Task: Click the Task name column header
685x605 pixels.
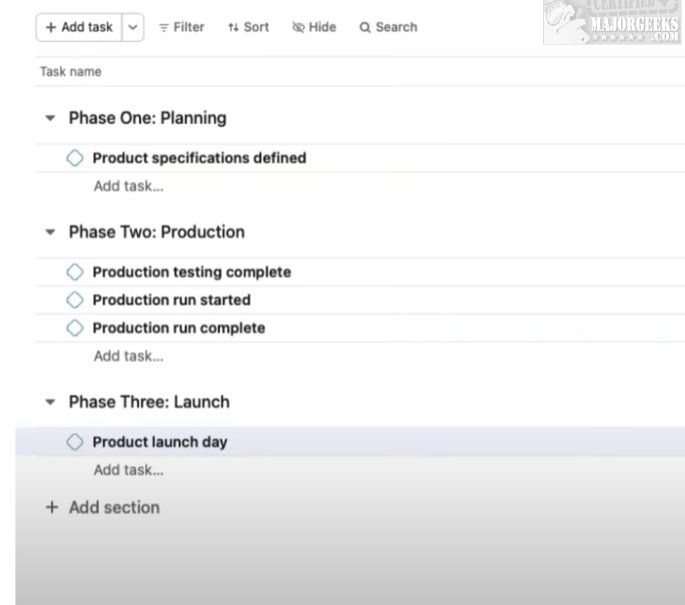Action: 70,72
